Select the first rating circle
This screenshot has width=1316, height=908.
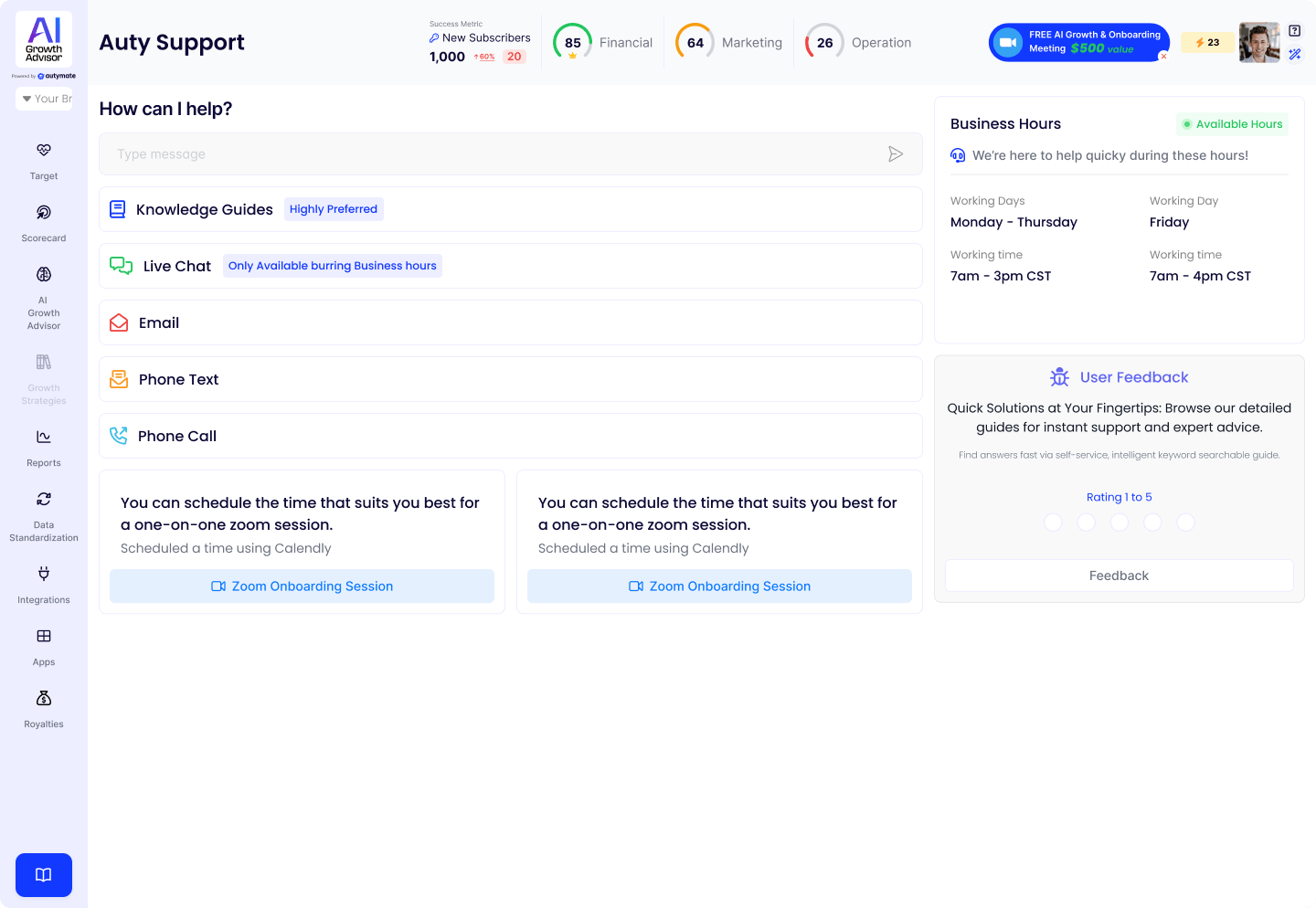click(1054, 523)
